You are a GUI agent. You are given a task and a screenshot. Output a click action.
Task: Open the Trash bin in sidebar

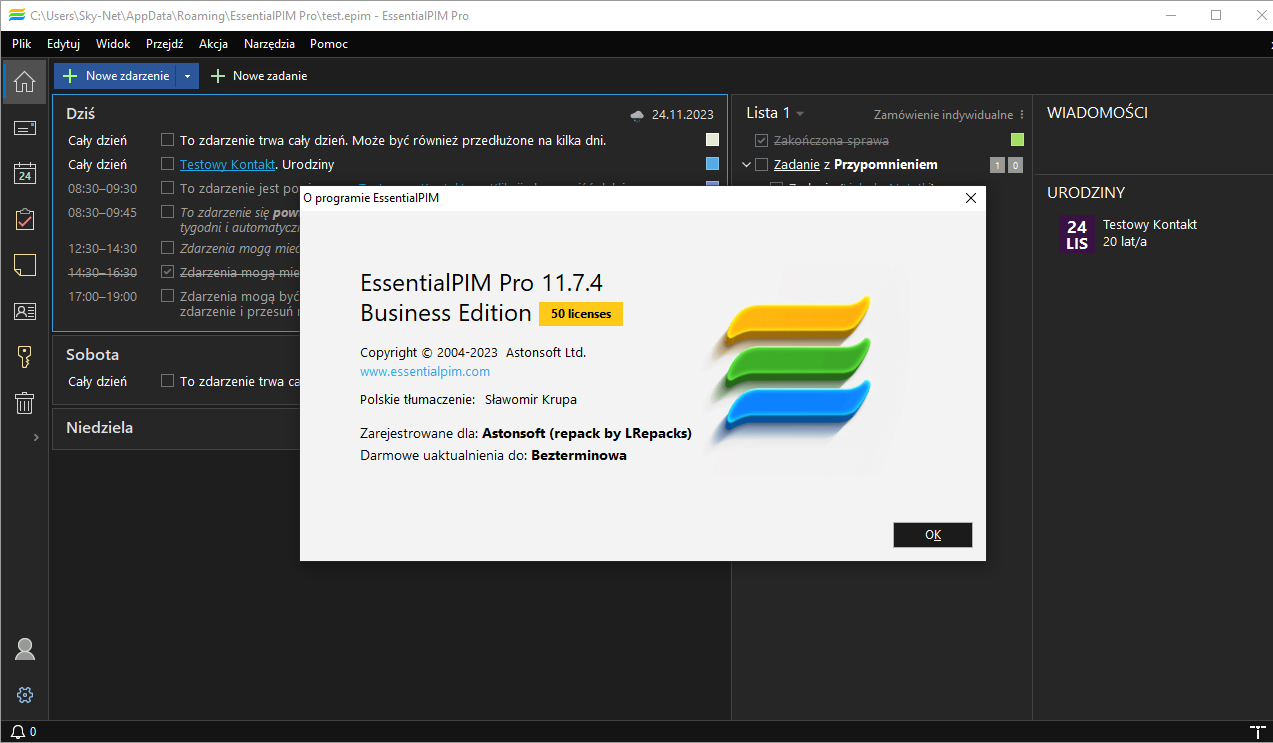25,403
